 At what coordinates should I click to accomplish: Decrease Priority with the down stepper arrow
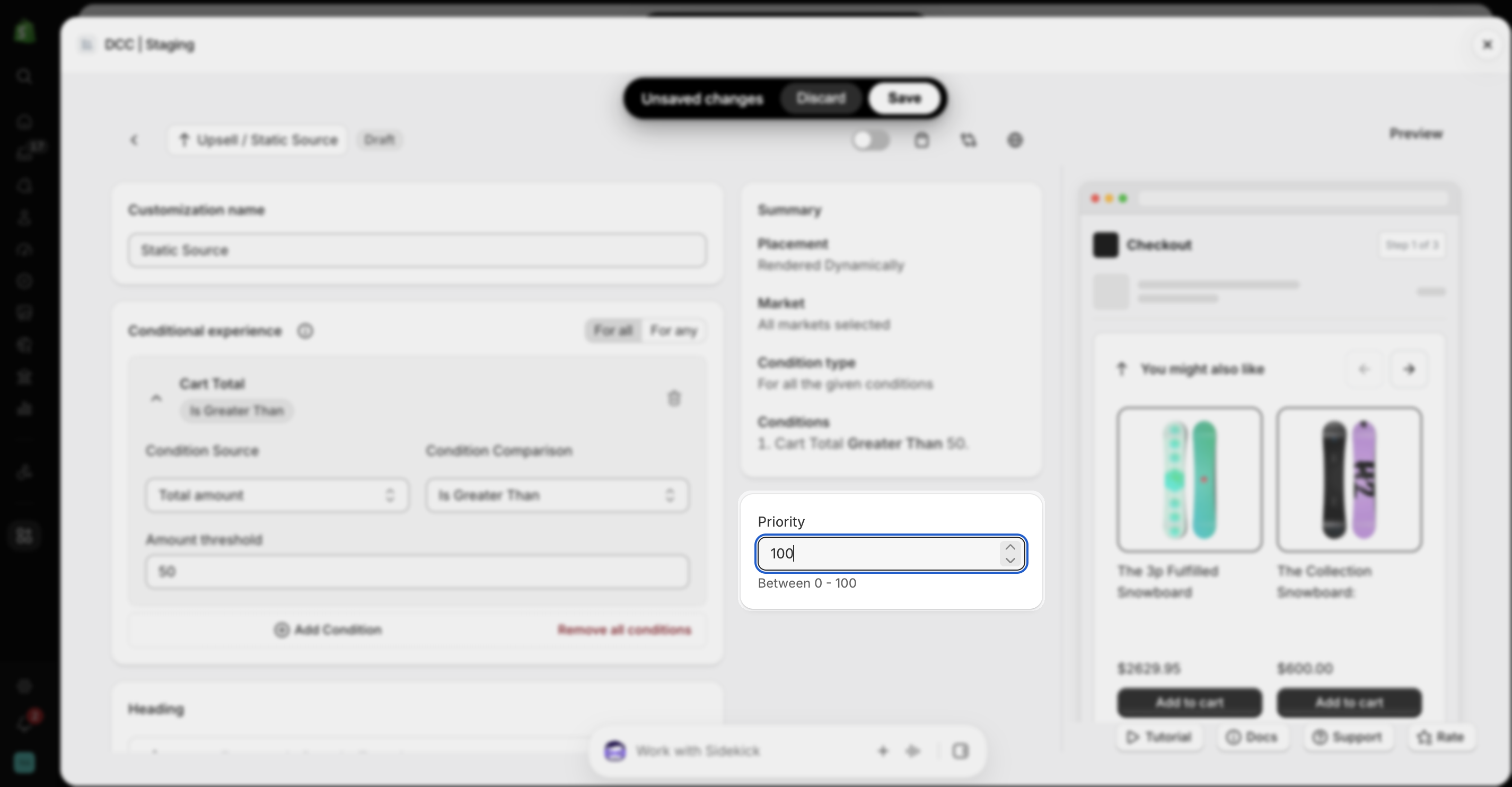tap(1010, 561)
